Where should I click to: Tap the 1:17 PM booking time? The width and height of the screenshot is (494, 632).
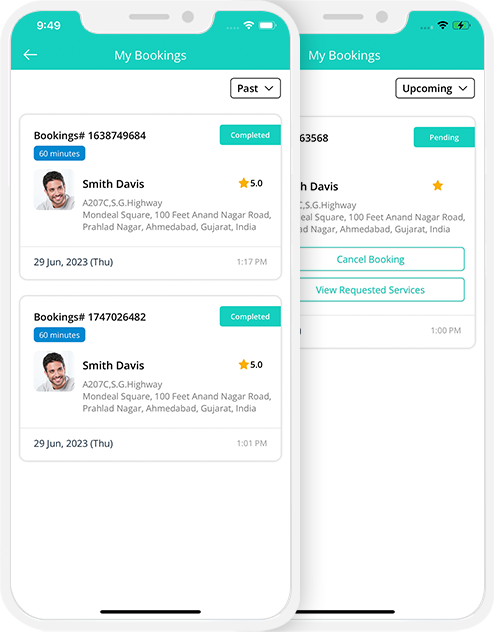coord(252,262)
